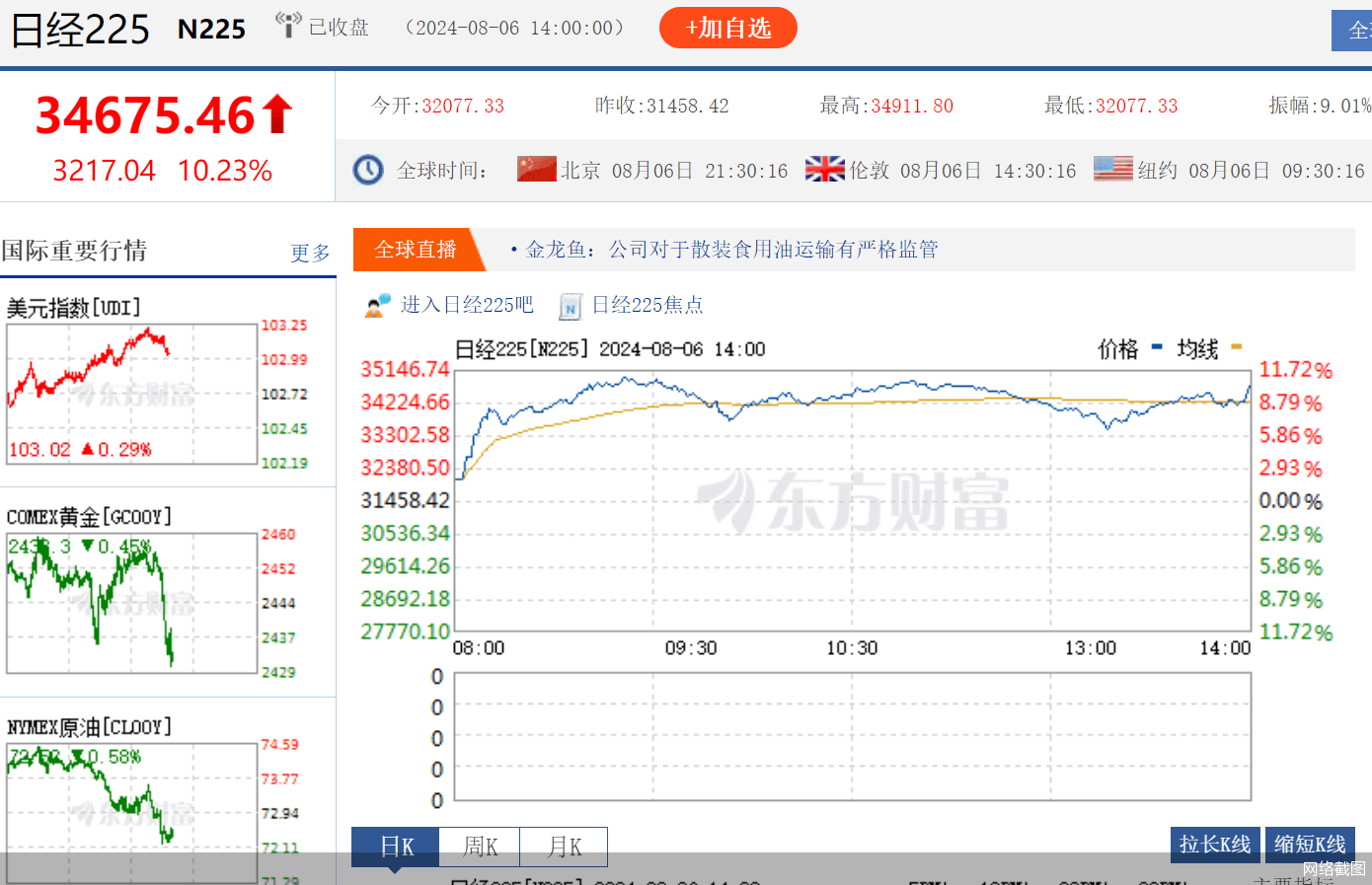1372x885 pixels.
Task: Click the red up arrow beside the price
Action: [x=277, y=114]
